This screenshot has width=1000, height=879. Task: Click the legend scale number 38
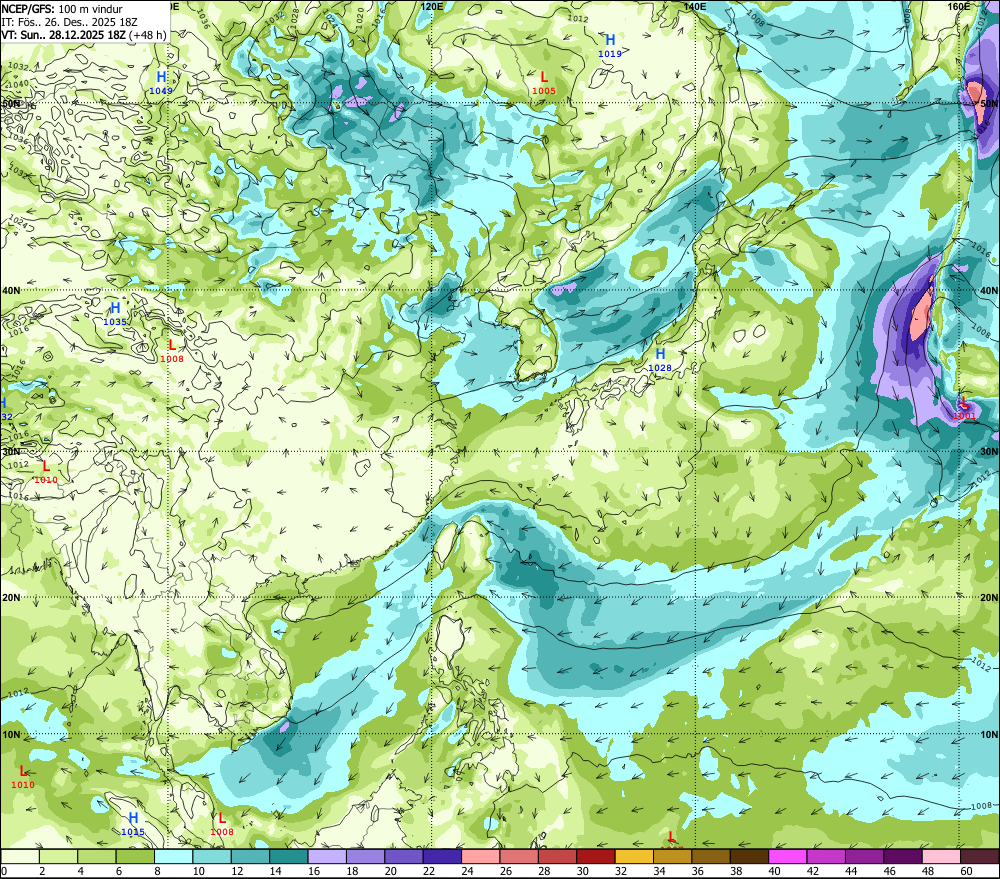[x=736, y=871]
